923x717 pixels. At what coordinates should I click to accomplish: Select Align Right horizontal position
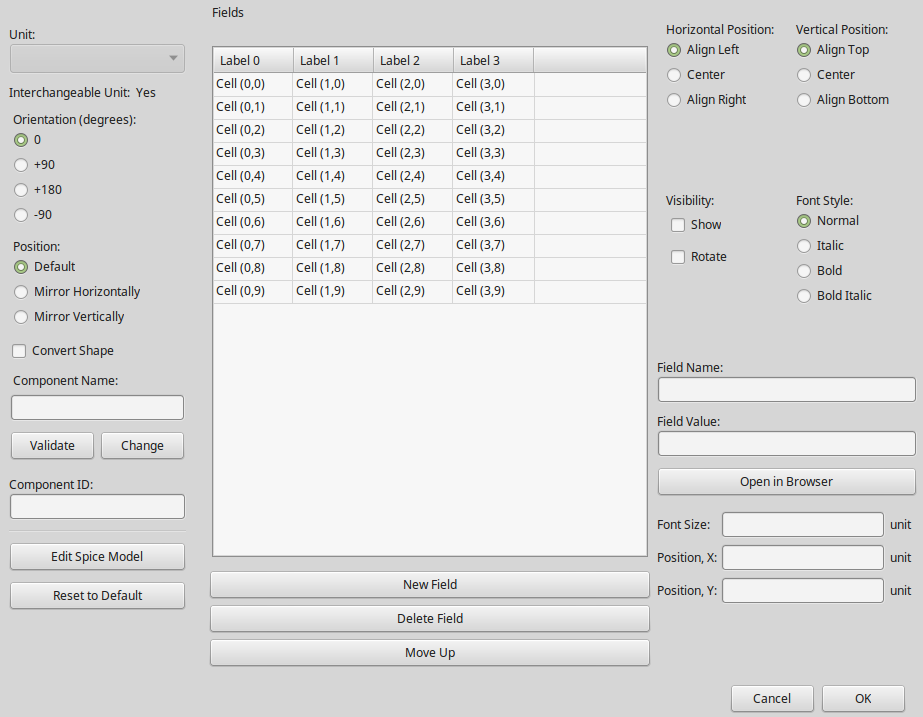[674, 100]
